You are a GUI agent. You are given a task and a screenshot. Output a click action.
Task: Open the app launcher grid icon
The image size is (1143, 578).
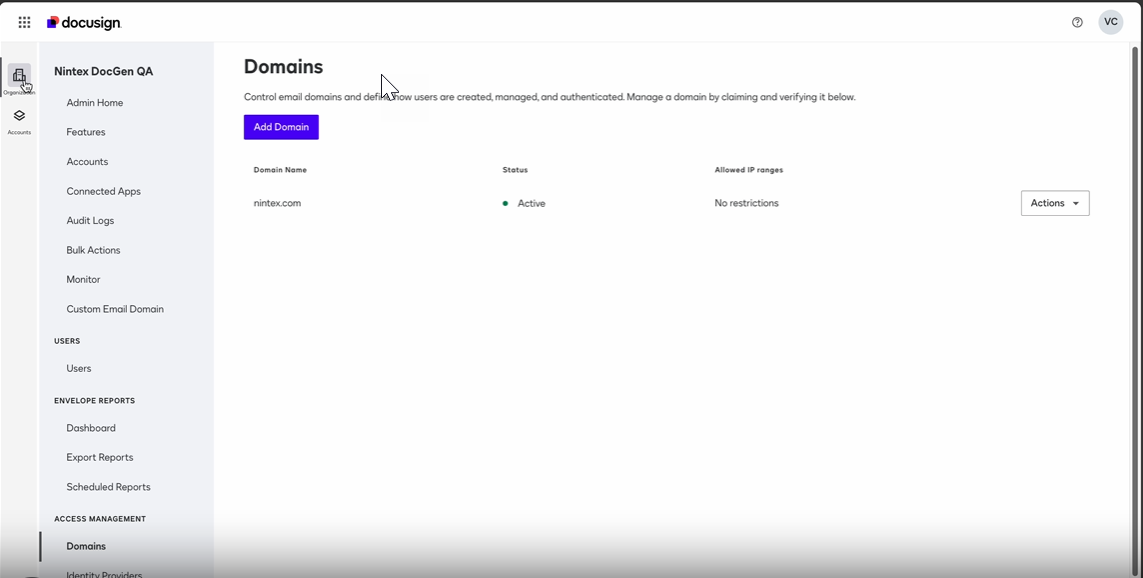[x=24, y=22]
